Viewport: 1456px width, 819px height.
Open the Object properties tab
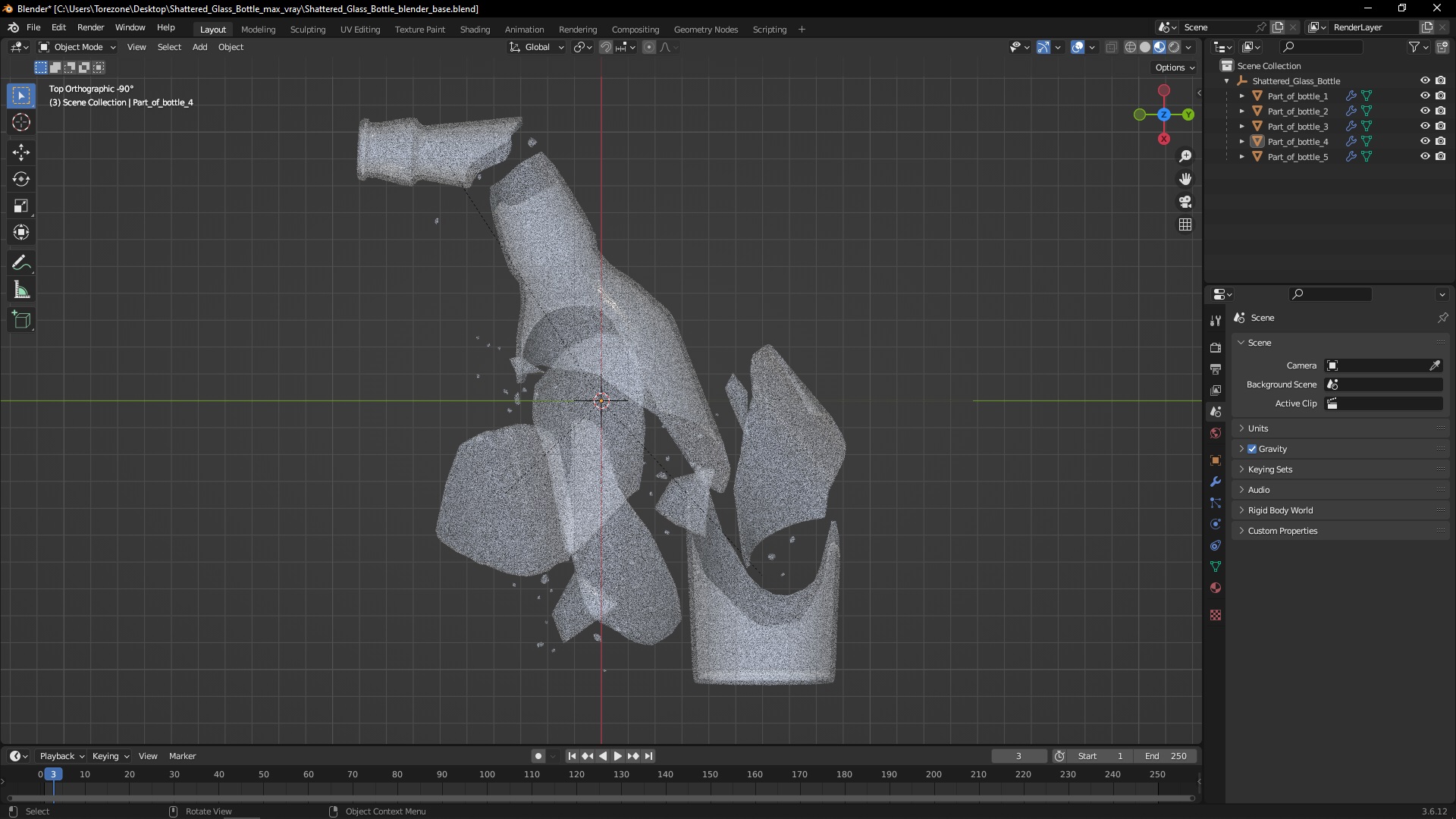pyautogui.click(x=1216, y=460)
